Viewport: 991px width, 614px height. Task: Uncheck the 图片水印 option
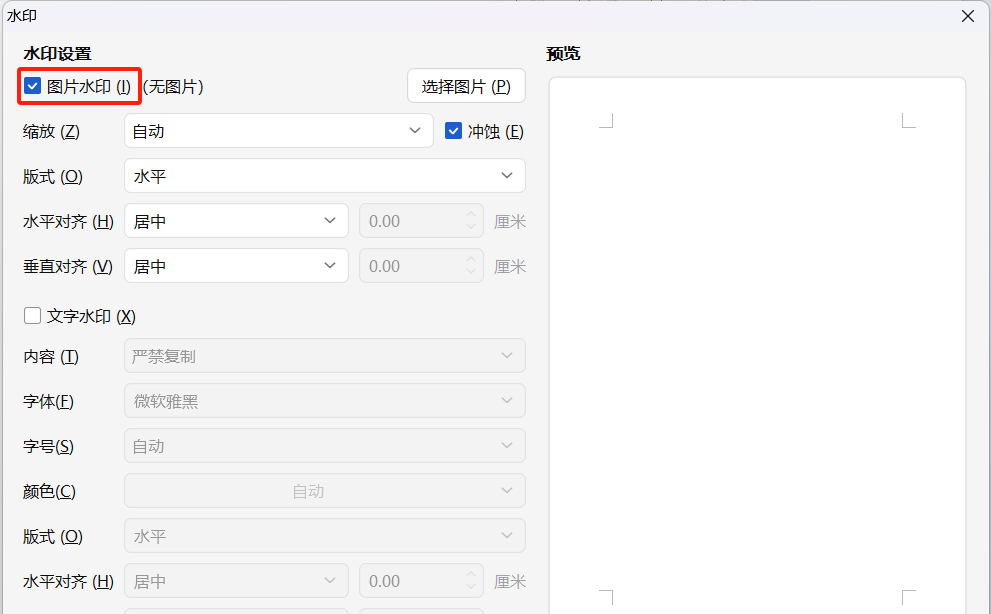tap(32, 86)
